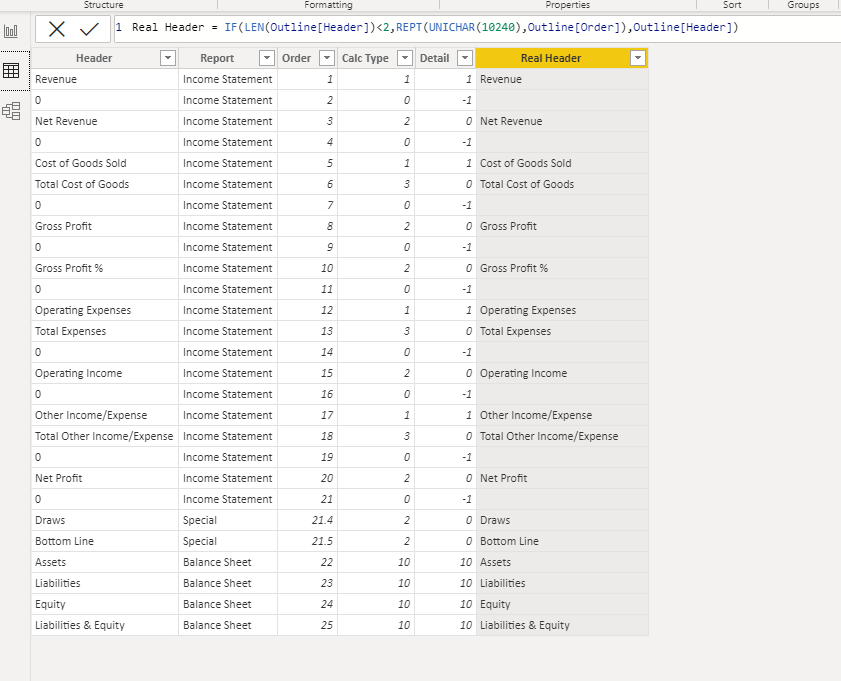Click Special report cell in Bottom Line row

point(228,541)
